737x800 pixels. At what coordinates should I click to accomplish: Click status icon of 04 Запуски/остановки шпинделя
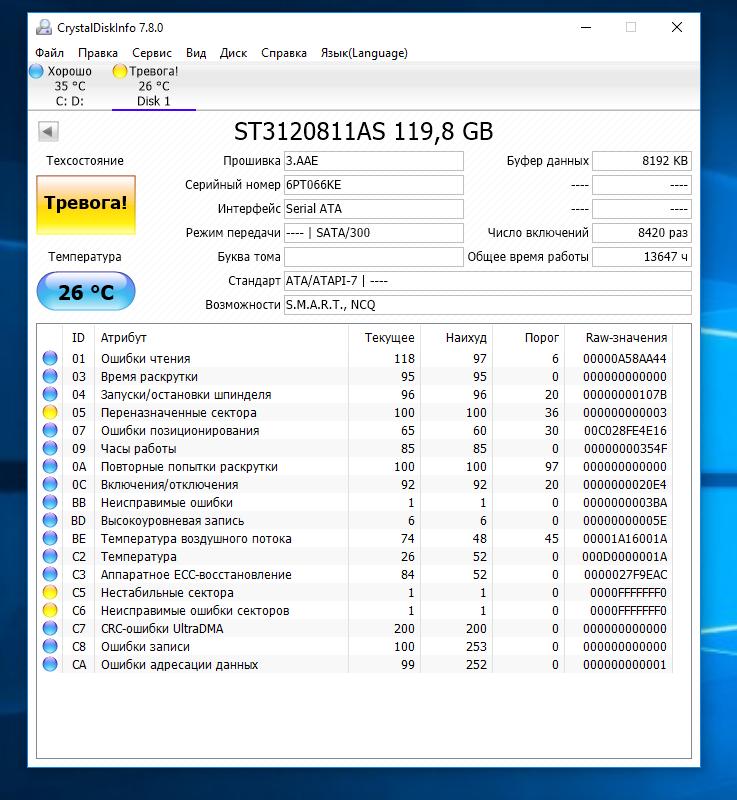point(50,394)
